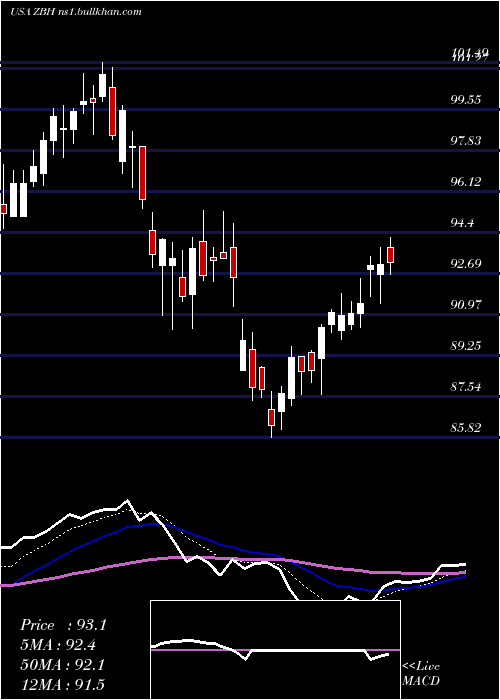Select the 90.97 price level label
Screen dimensions: 500x700
coord(466,305)
